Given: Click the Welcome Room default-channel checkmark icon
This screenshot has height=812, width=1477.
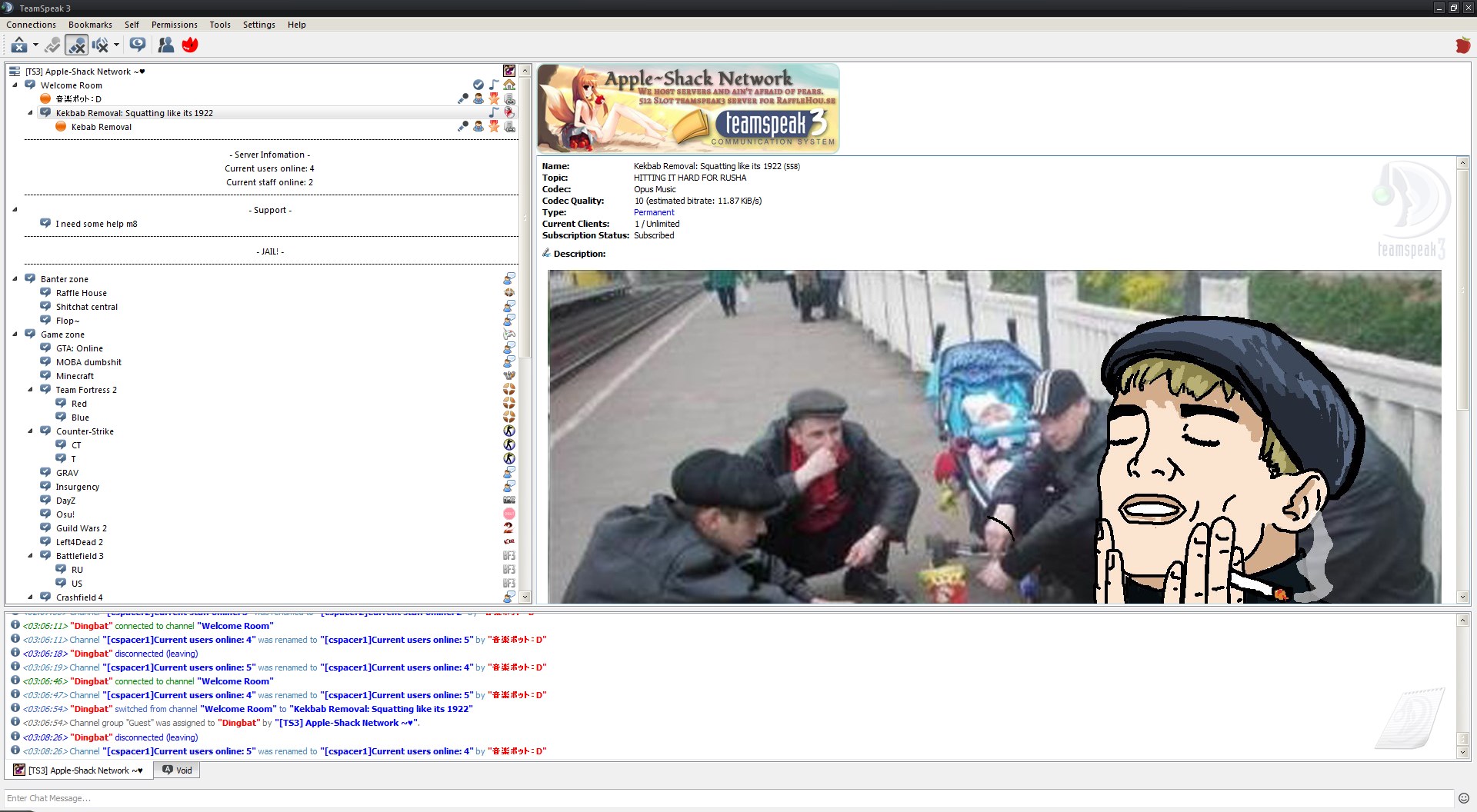Looking at the screenshot, I should [478, 85].
